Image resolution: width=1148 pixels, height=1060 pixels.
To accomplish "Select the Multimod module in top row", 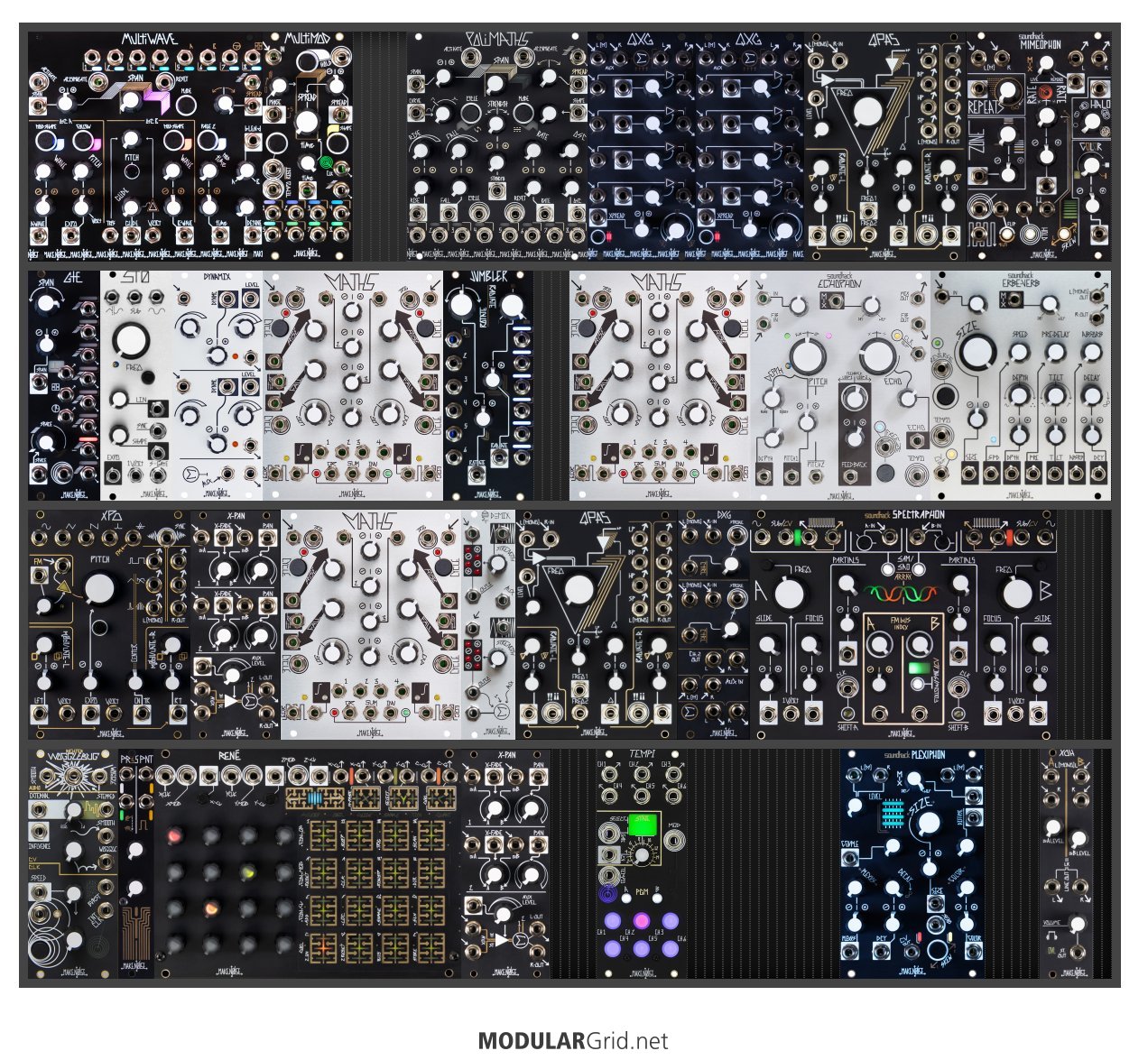I will click(x=307, y=147).
